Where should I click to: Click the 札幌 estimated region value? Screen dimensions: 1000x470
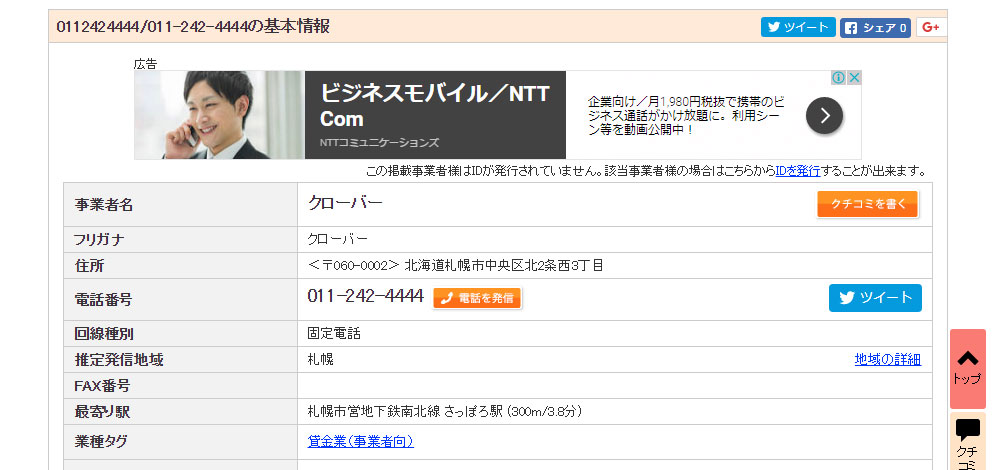coord(321,360)
